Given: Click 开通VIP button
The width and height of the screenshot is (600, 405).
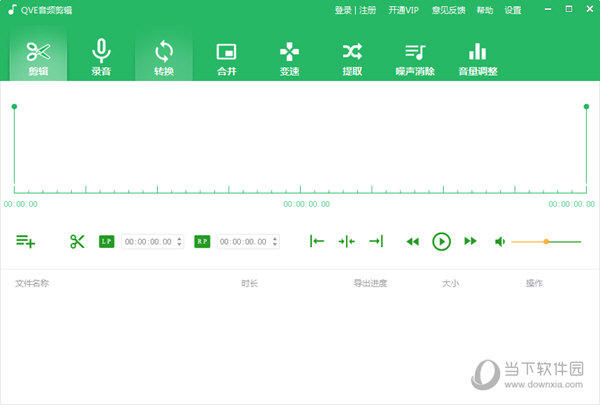Looking at the screenshot, I should (404, 10).
